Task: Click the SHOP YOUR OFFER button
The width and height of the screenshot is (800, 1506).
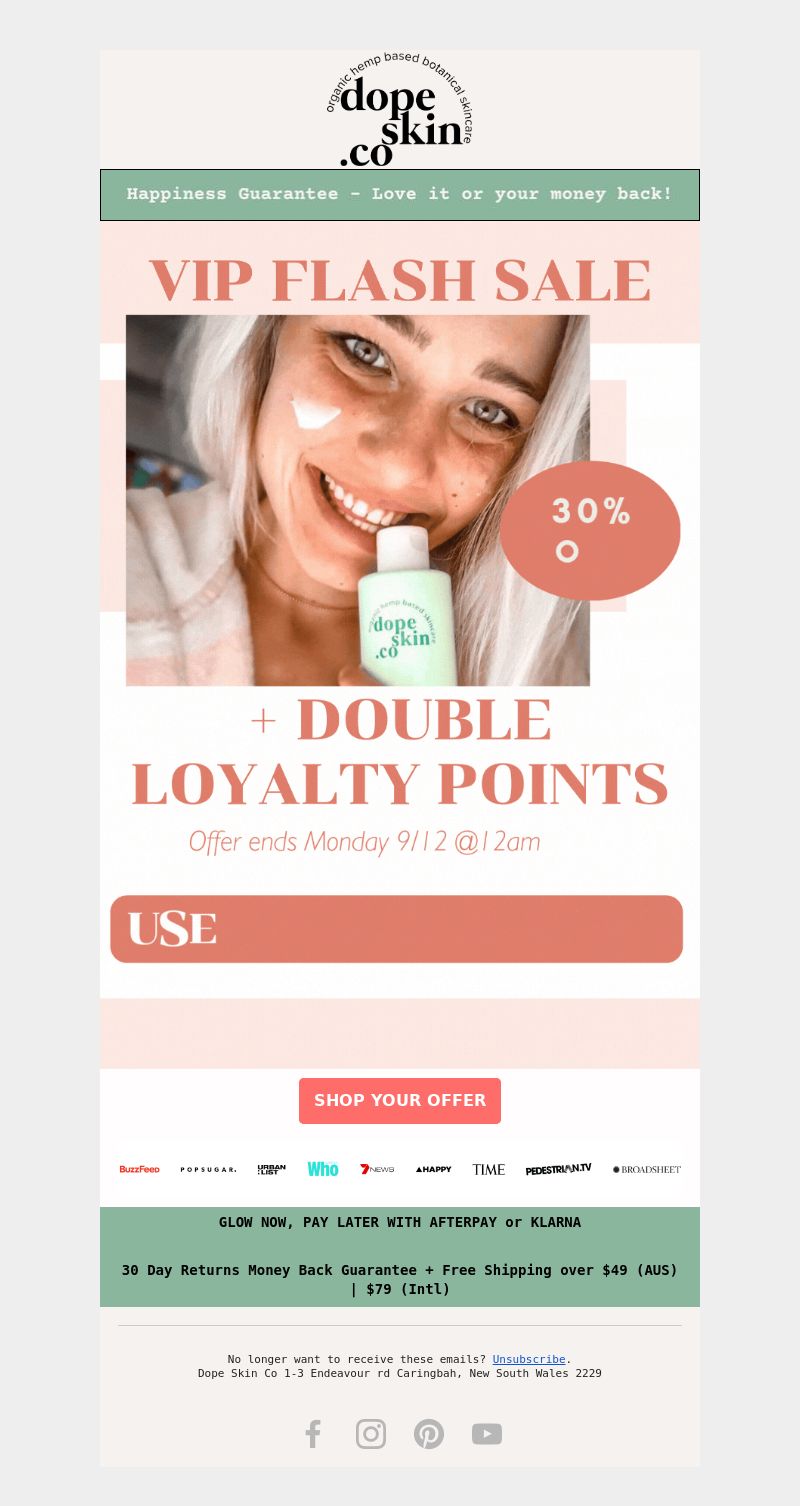Action: (x=400, y=1100)
